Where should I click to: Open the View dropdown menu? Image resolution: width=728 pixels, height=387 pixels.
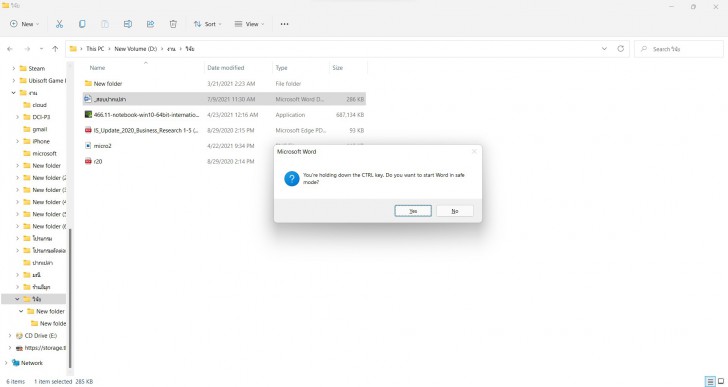coord(249,24)
